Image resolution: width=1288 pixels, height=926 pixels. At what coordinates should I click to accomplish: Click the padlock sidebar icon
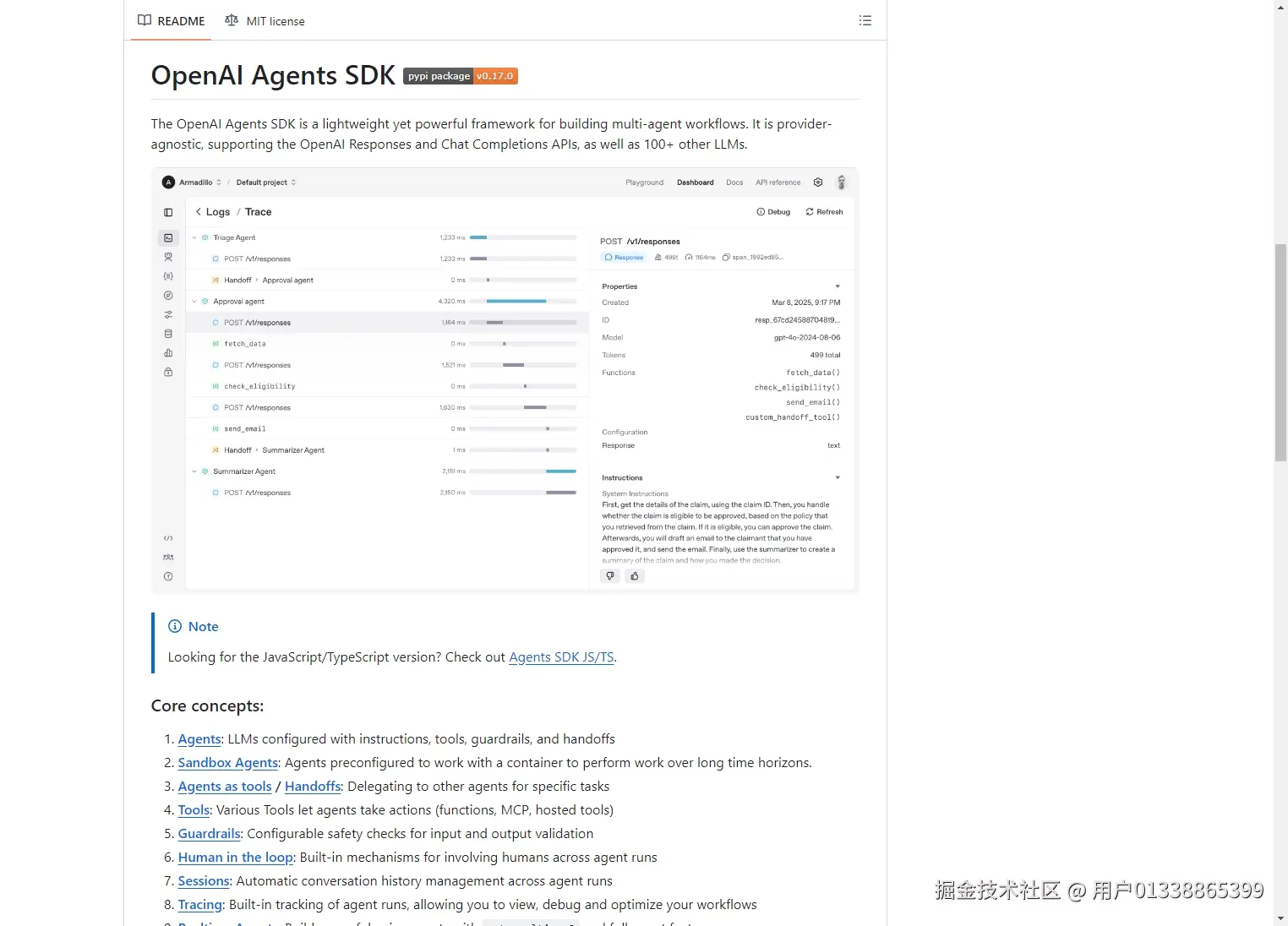[168, 372]
